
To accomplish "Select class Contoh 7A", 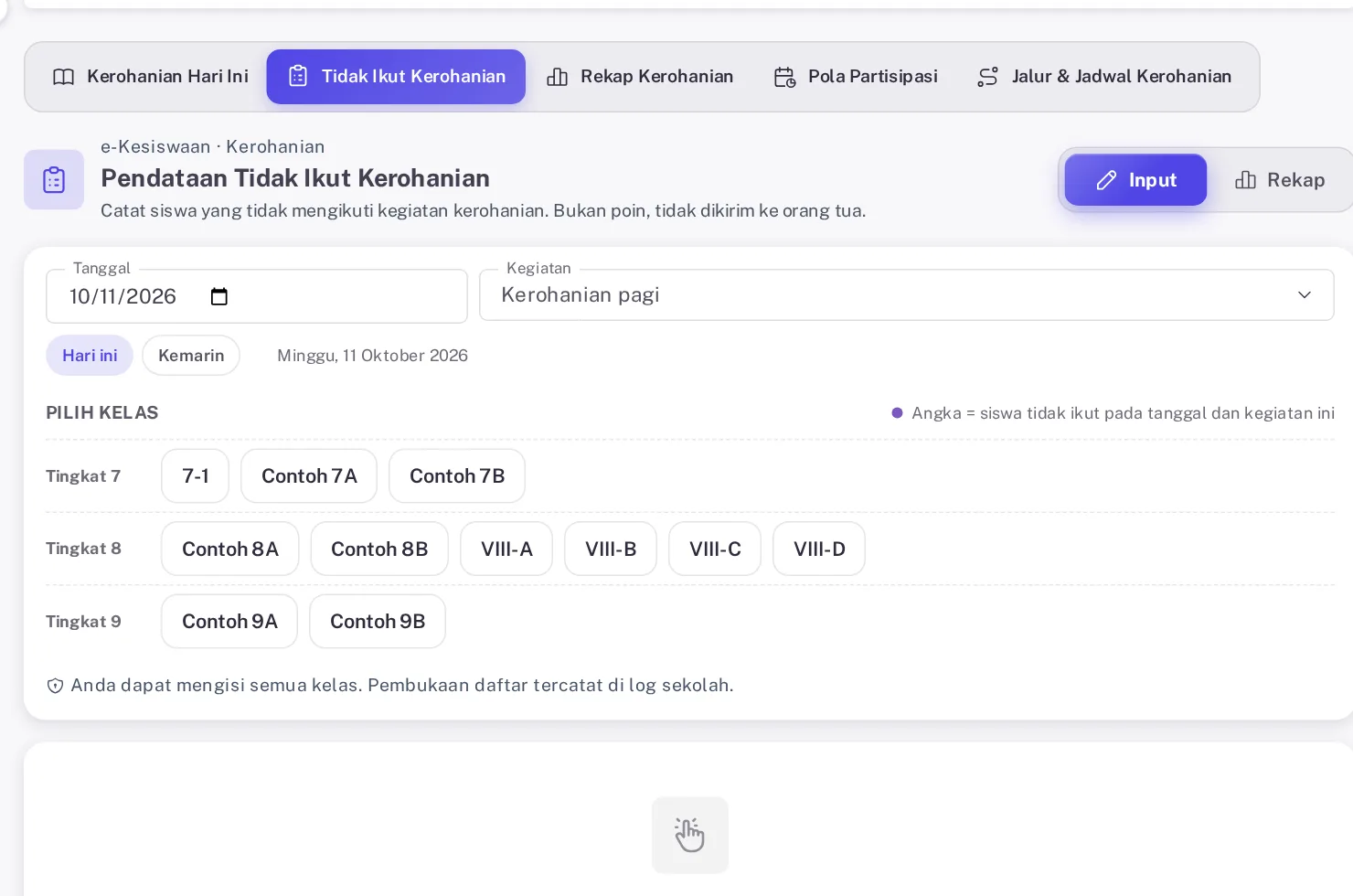I will 309,476.
